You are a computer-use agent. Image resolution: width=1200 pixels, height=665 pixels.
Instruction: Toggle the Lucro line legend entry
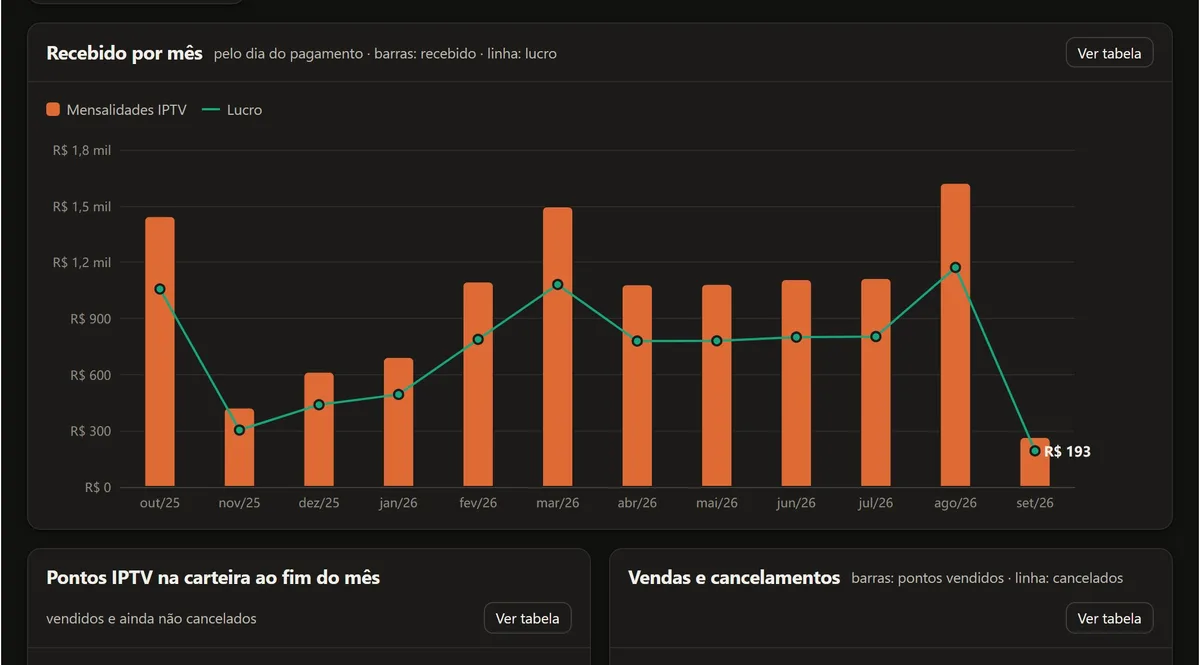coord(232,110)
